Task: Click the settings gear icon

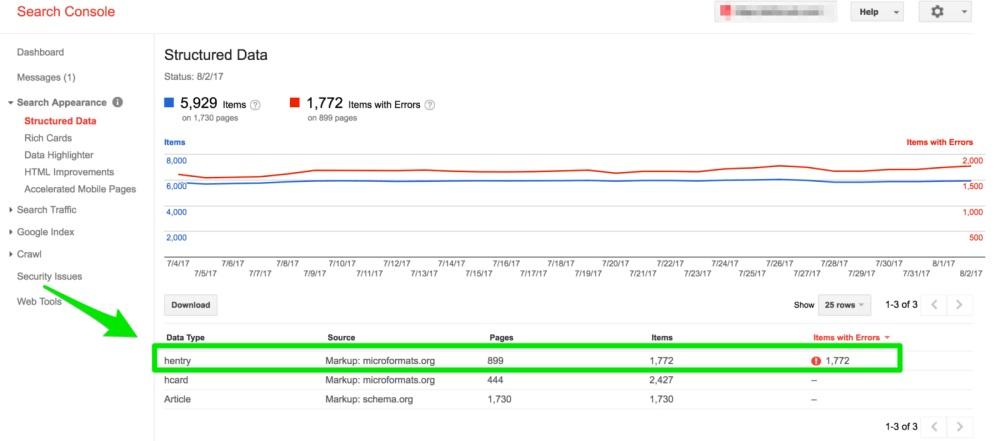Action: pyautogui.click(x=939, y=12)
